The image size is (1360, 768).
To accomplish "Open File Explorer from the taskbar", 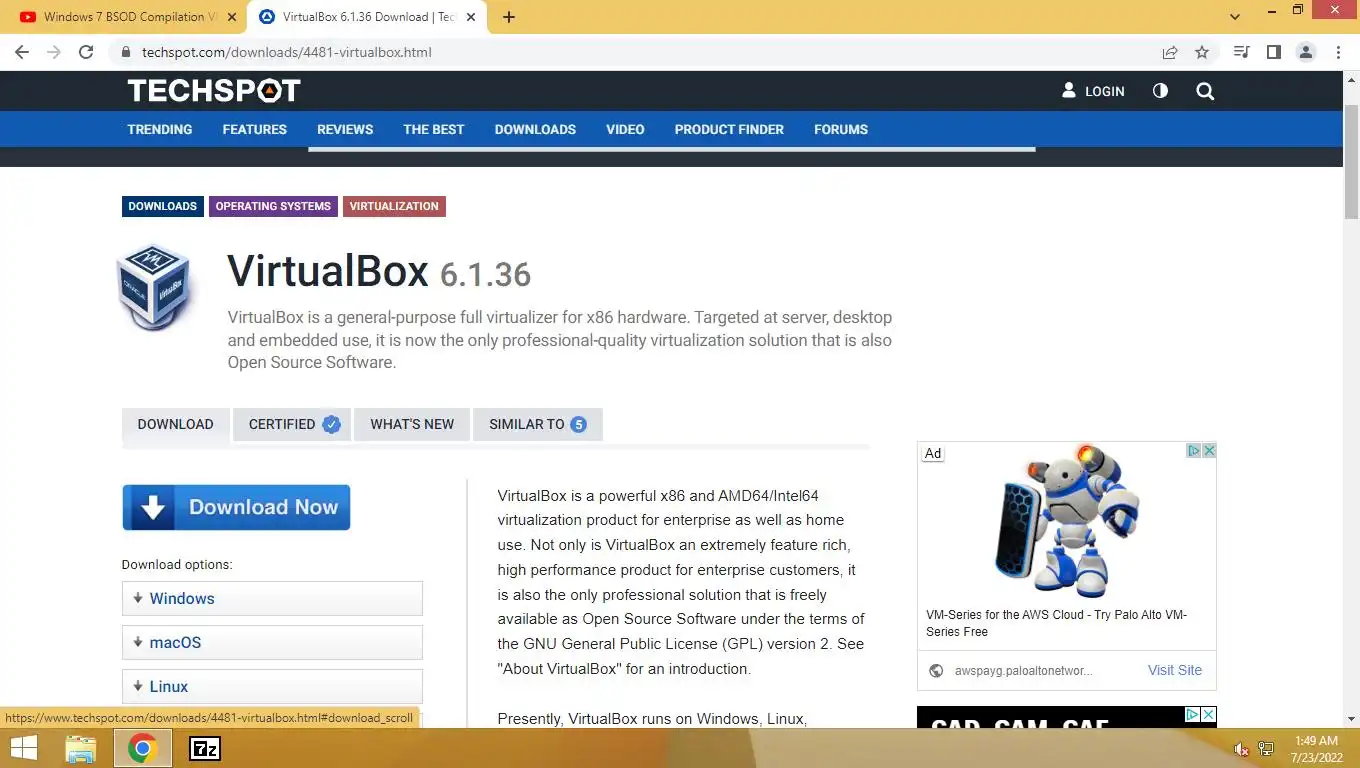I will click(80, 749).
